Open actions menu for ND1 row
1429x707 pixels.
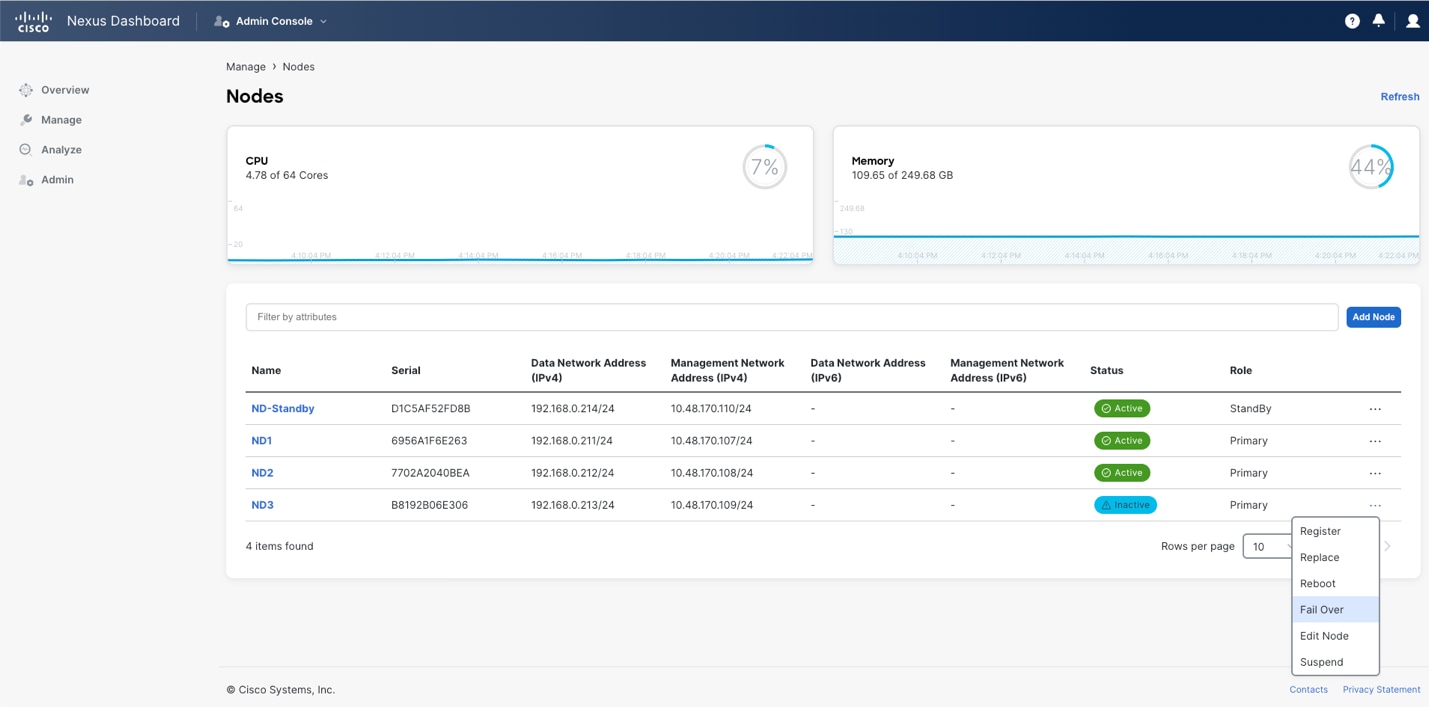coord(1375,441)
